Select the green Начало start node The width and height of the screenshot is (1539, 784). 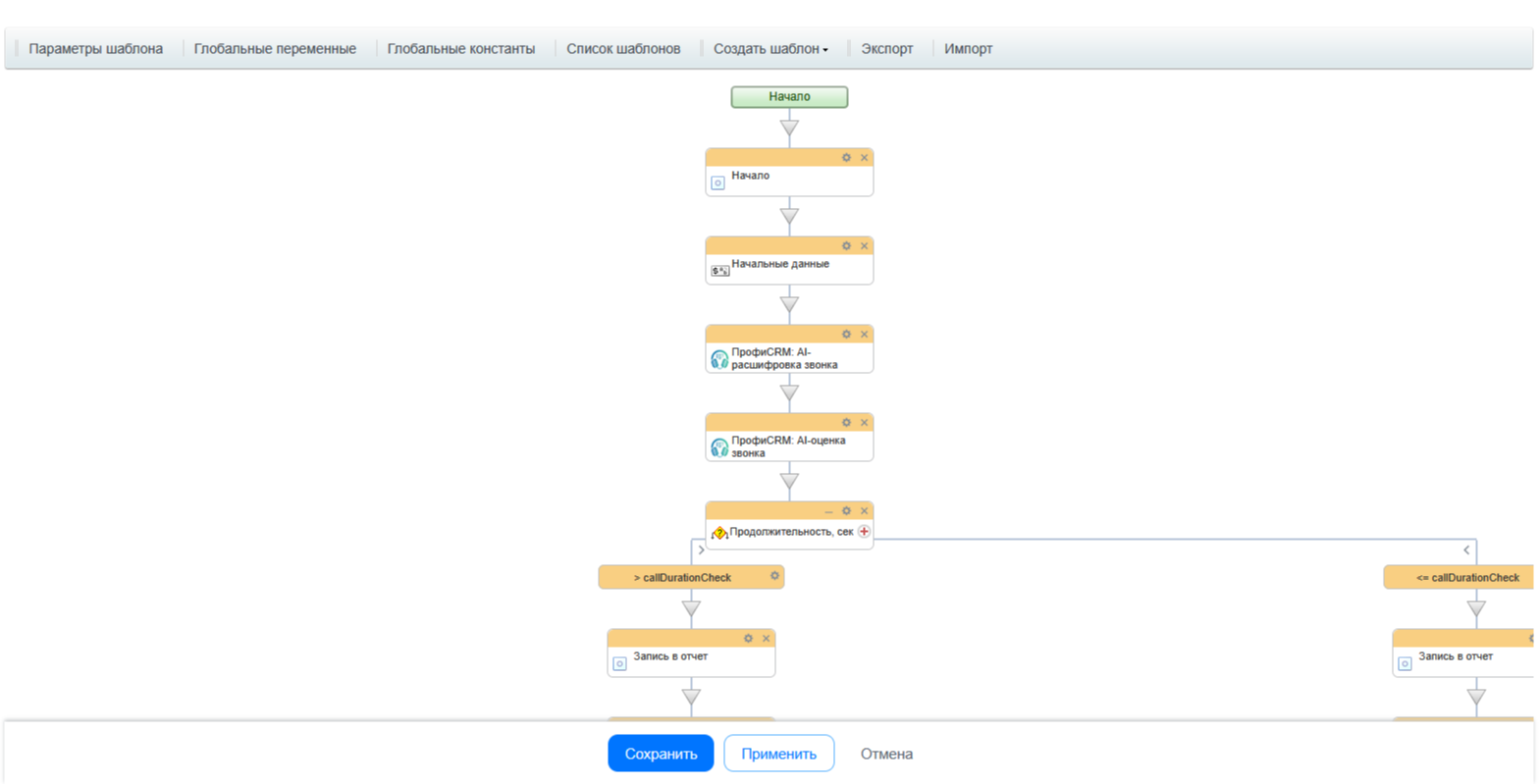pyautogui.click(x=789, y=97)
